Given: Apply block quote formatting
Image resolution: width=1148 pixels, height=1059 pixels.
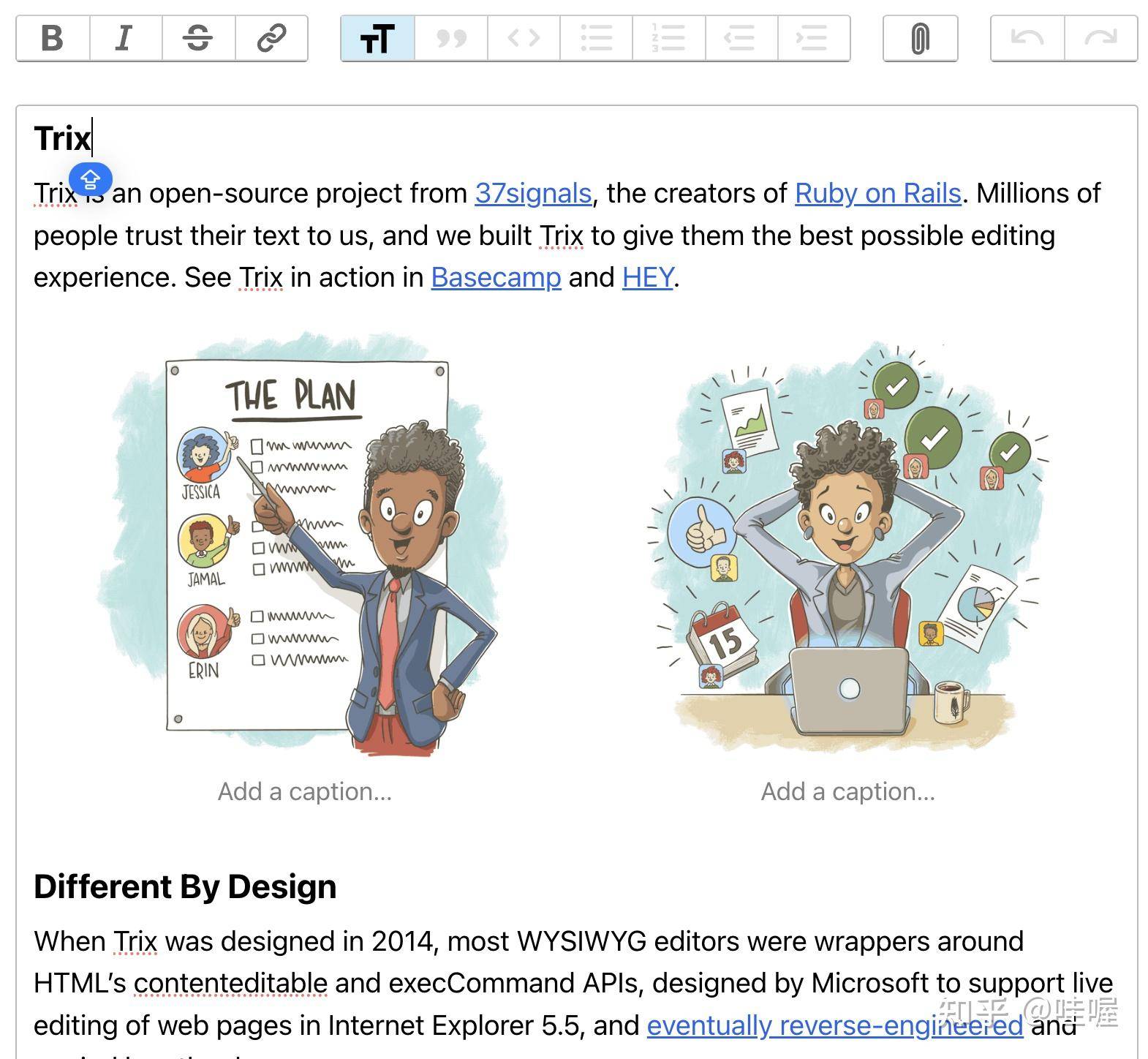Looking at the screenshot, I should (x=450, y=38).
